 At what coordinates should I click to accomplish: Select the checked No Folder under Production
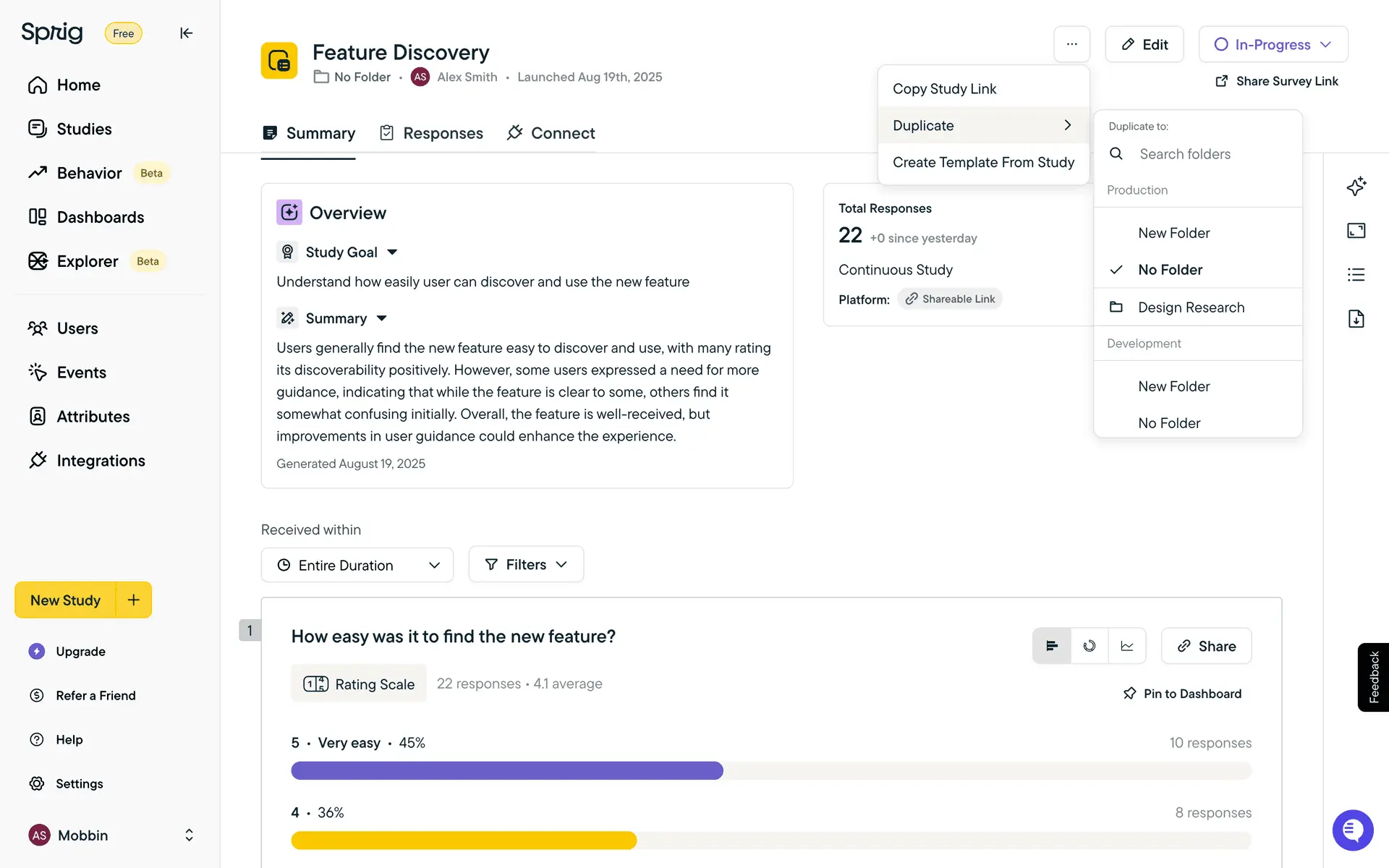click(x=1170, y=270)
